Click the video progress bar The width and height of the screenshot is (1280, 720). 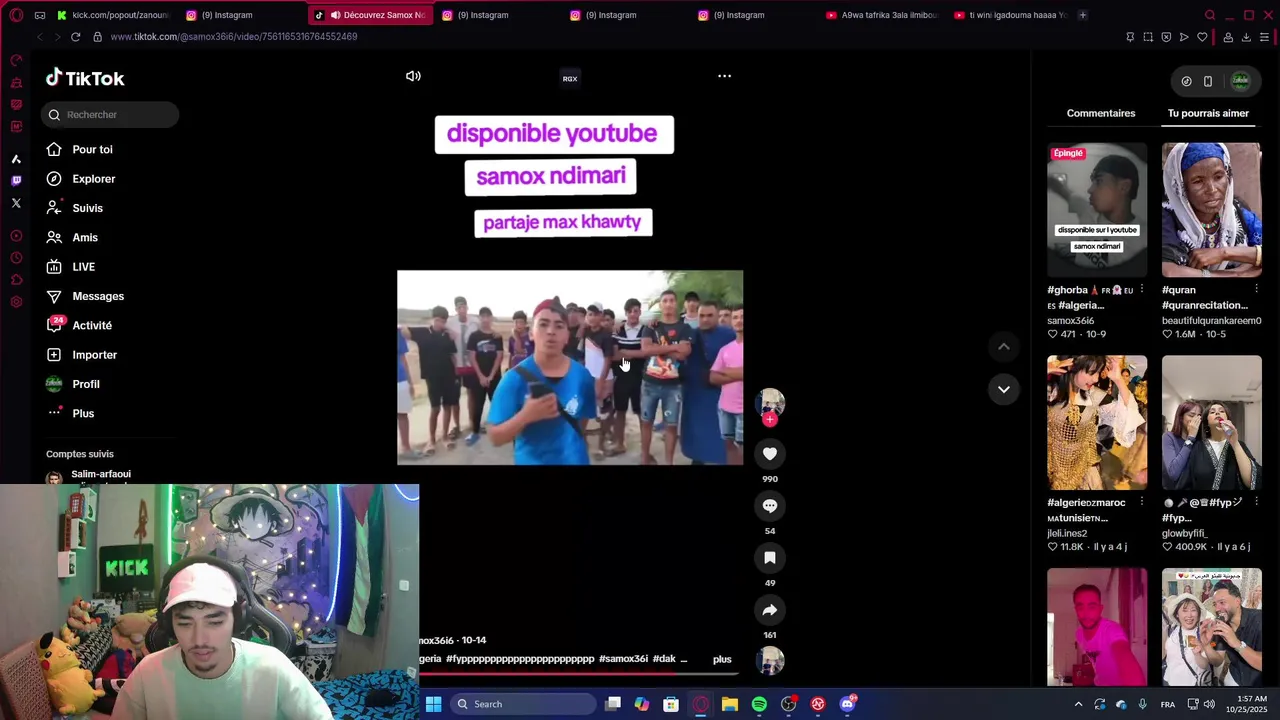point(580,673)
